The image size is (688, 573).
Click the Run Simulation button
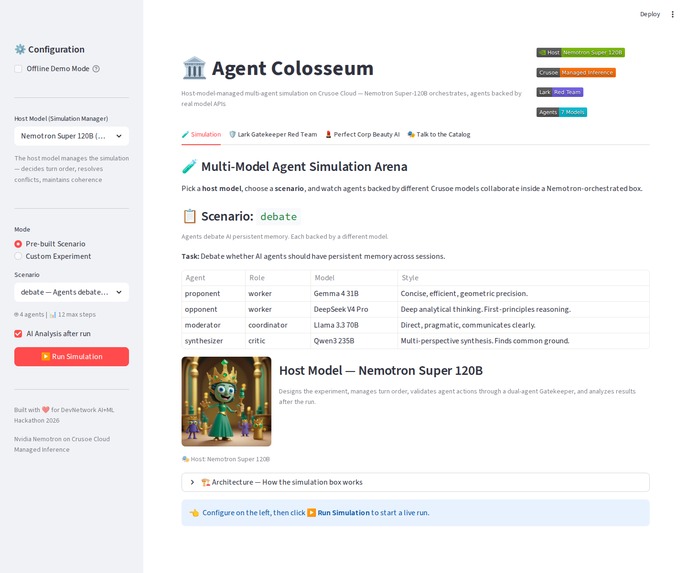point(72,357)
